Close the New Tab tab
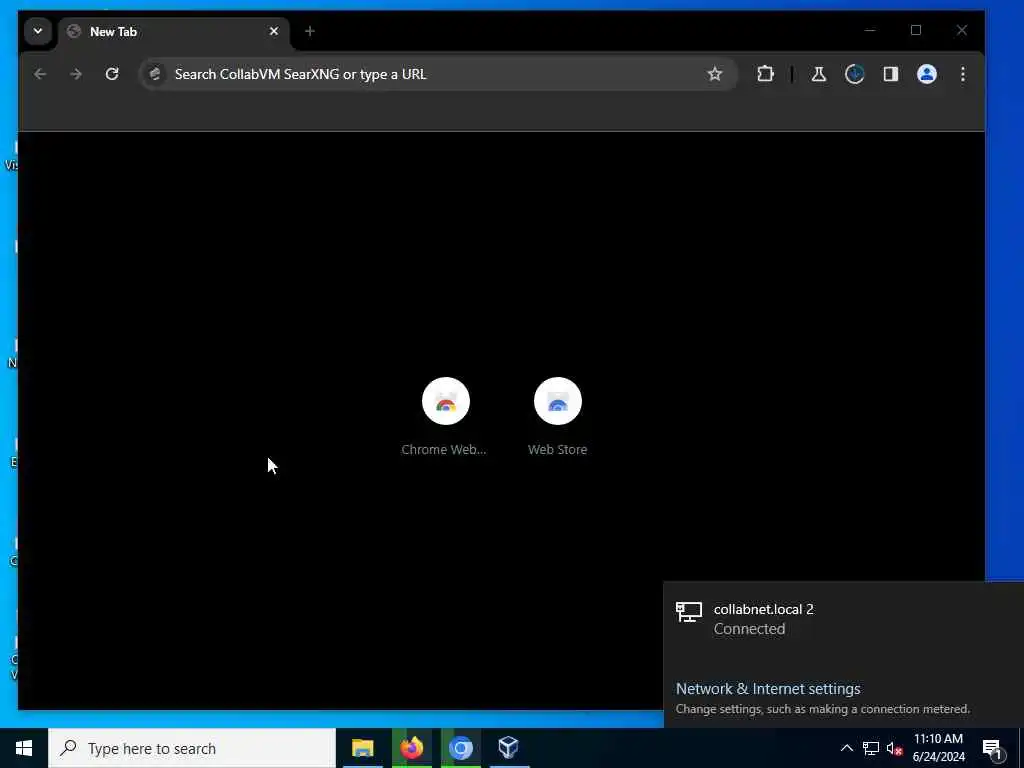The width and height of the screenshot is (1024, 768). point(274,31)
